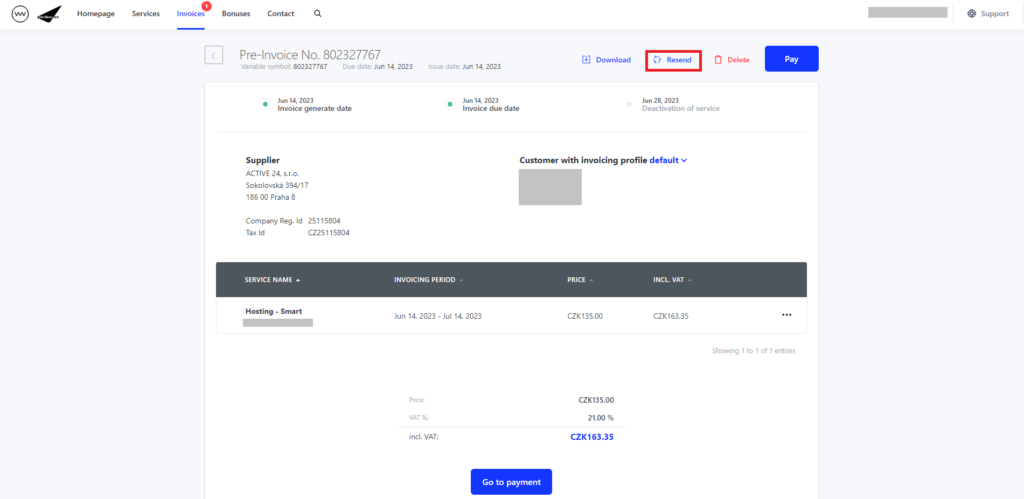Resend the pre-invoice
Image resolution: width=1024 pixels, height=499 pixels.
[x=672, y=60]
